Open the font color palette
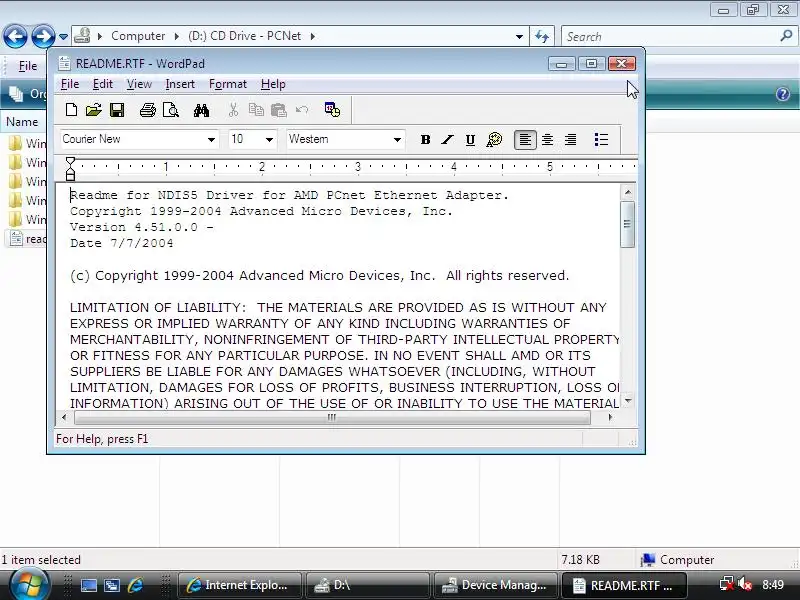800x600 pixels. [494, 140]
